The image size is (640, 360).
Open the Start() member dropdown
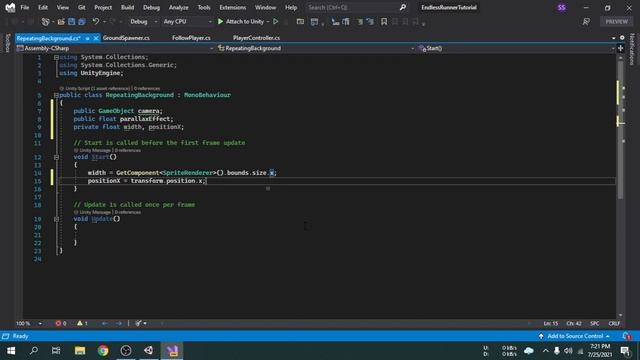click(516, 48)
